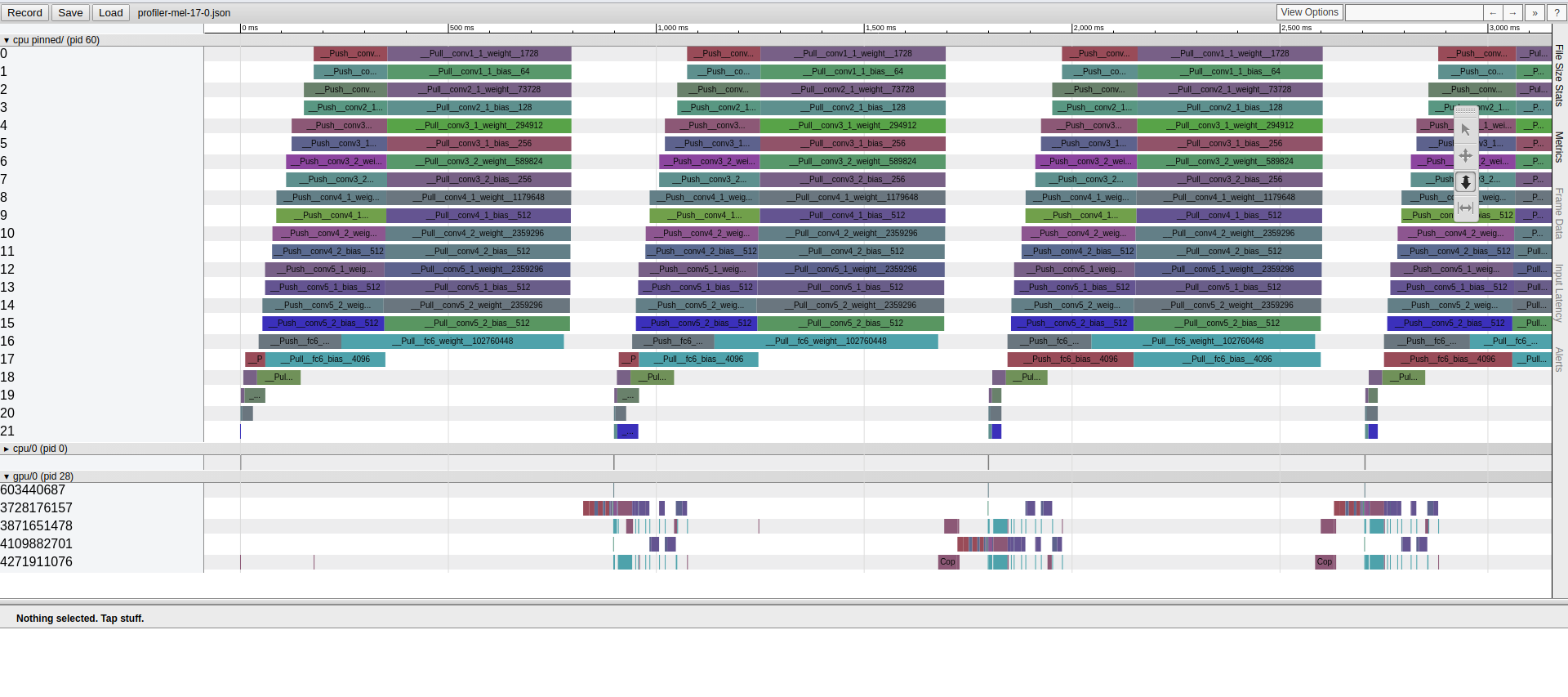This screenshot has width=1568, height=697.
Task: Click the next search result arrow button
Action: point(1512,12)
